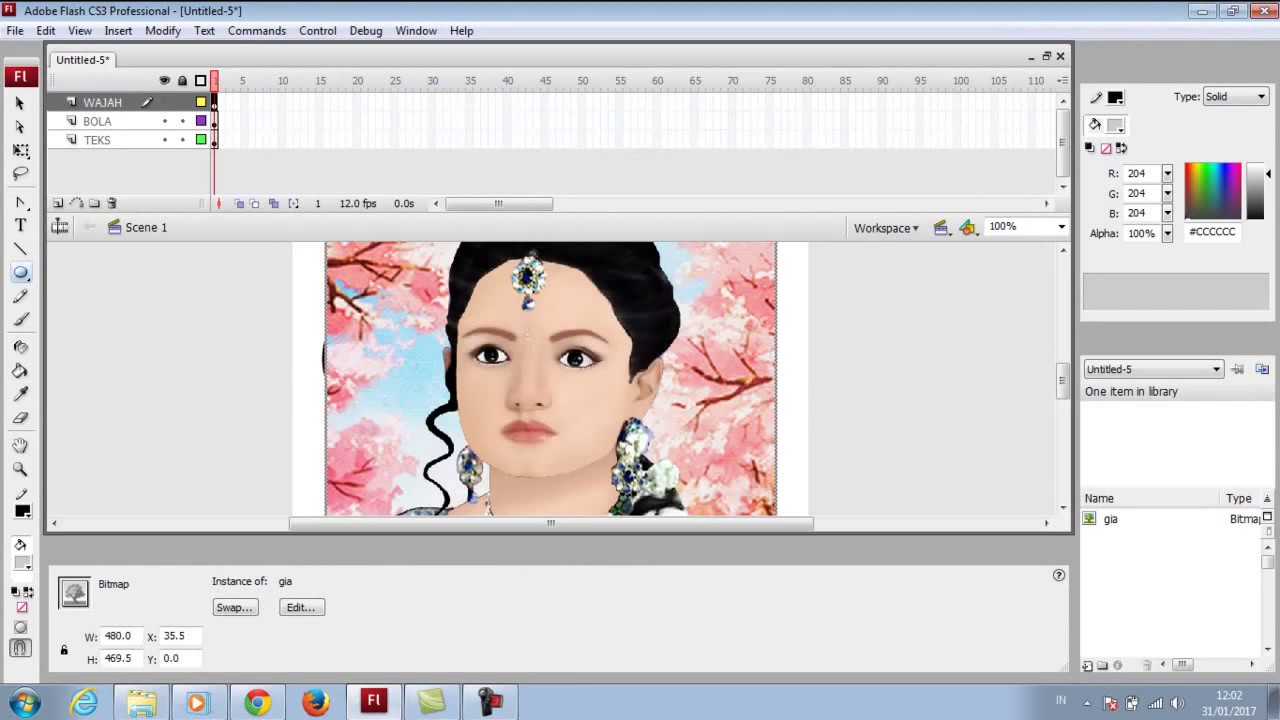Viewport: 1280px width, 720px height.
Task: Open the timeline panel options menu
Action: tap(1061, 81)
